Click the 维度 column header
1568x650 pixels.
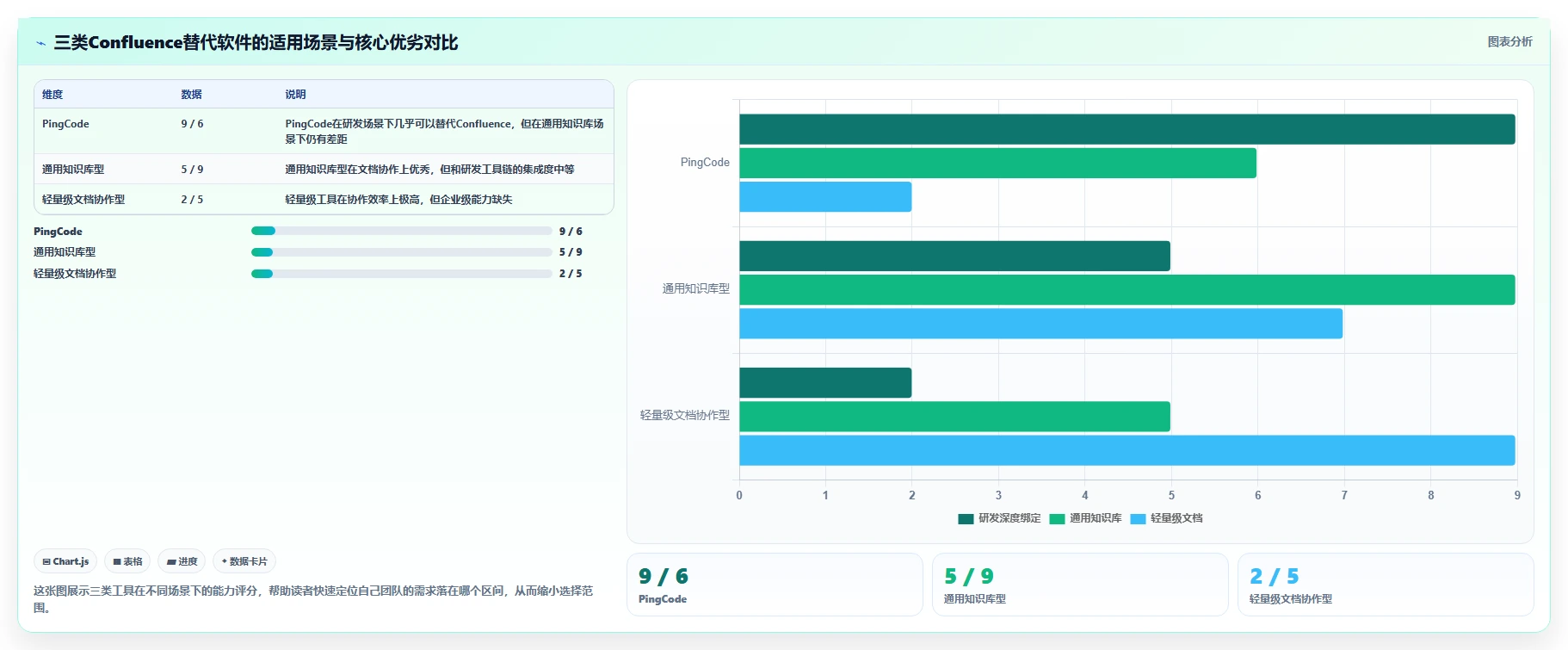coord(52,95)
